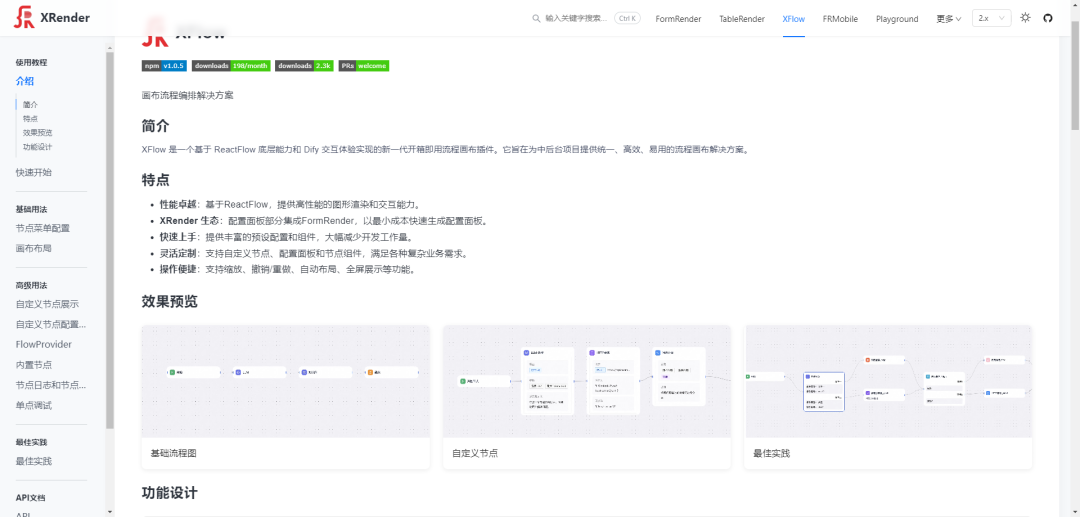Click the 性能卓越 bullet item
1080x517 pixels.
(290, 204)
